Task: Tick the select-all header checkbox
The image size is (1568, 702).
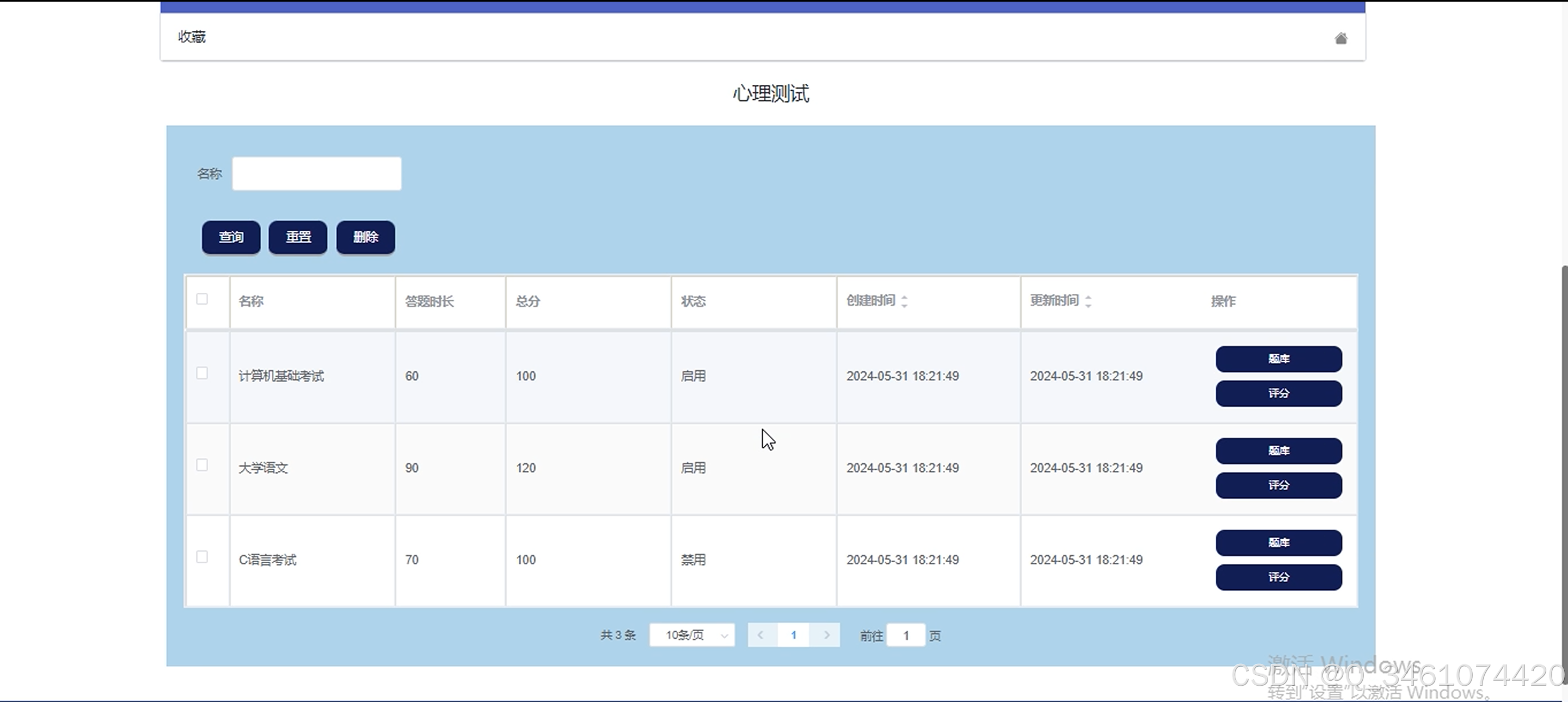Action: [x=202, y=299]
